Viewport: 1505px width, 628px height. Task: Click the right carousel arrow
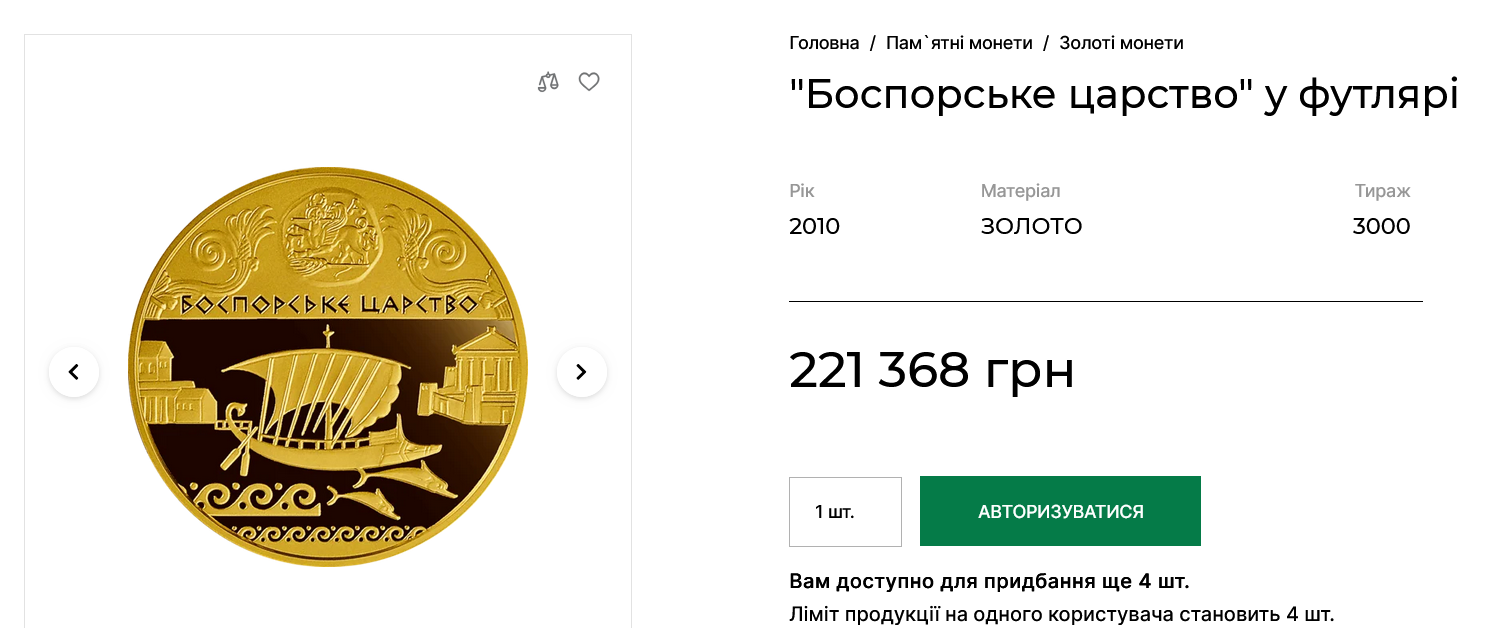point(581,370)
